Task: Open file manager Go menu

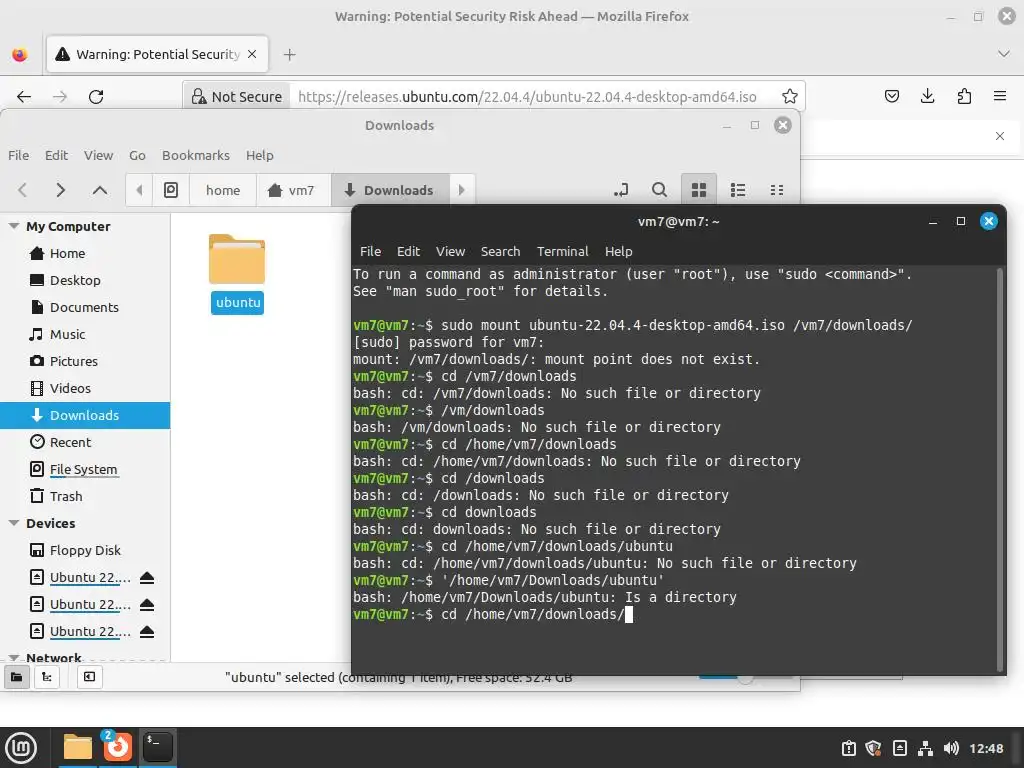Action: coord(137,155)
